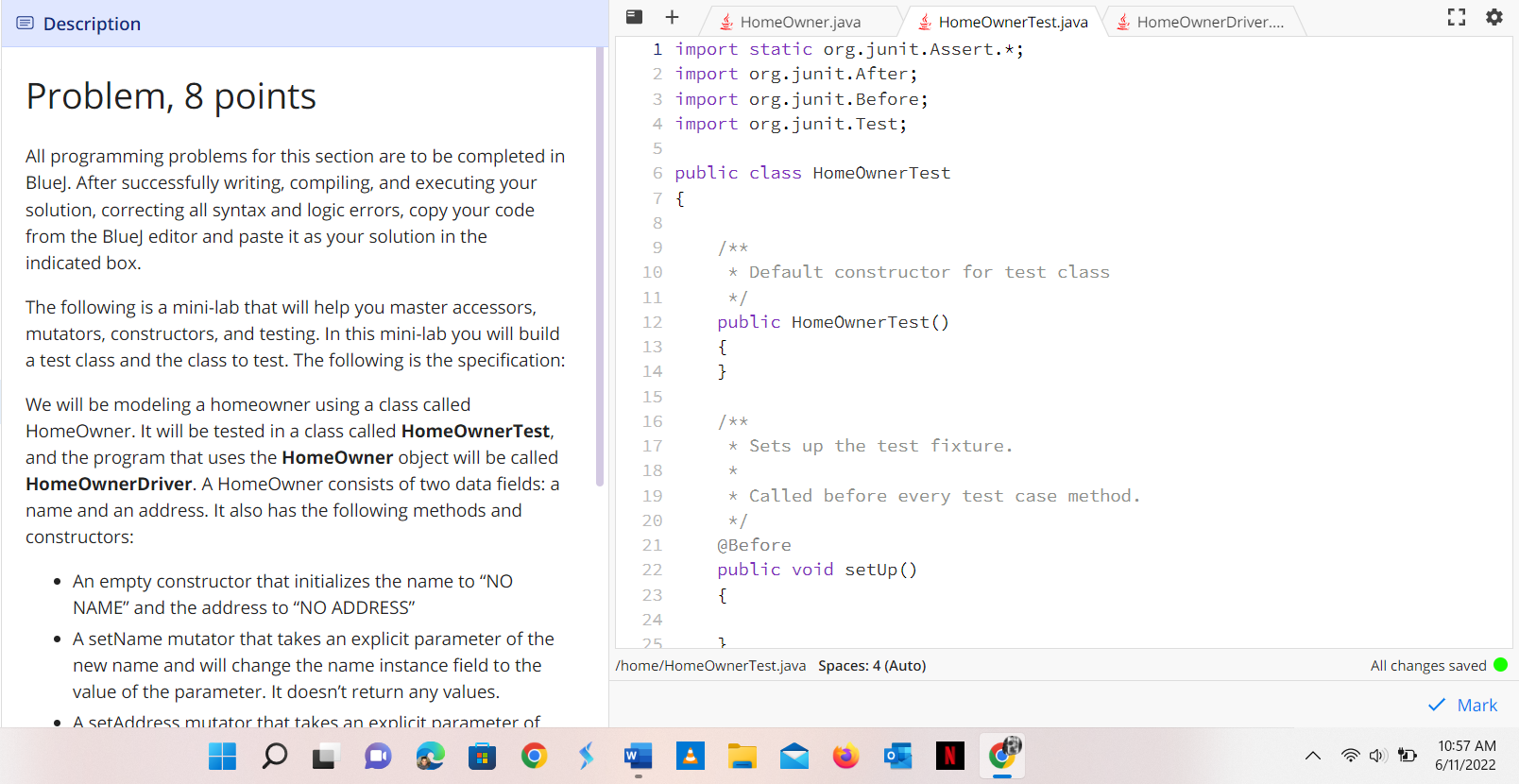Launch Microsoft Edge from the taskbar
This screenshot has width=1519, height=784.
[x=430, y=757]
